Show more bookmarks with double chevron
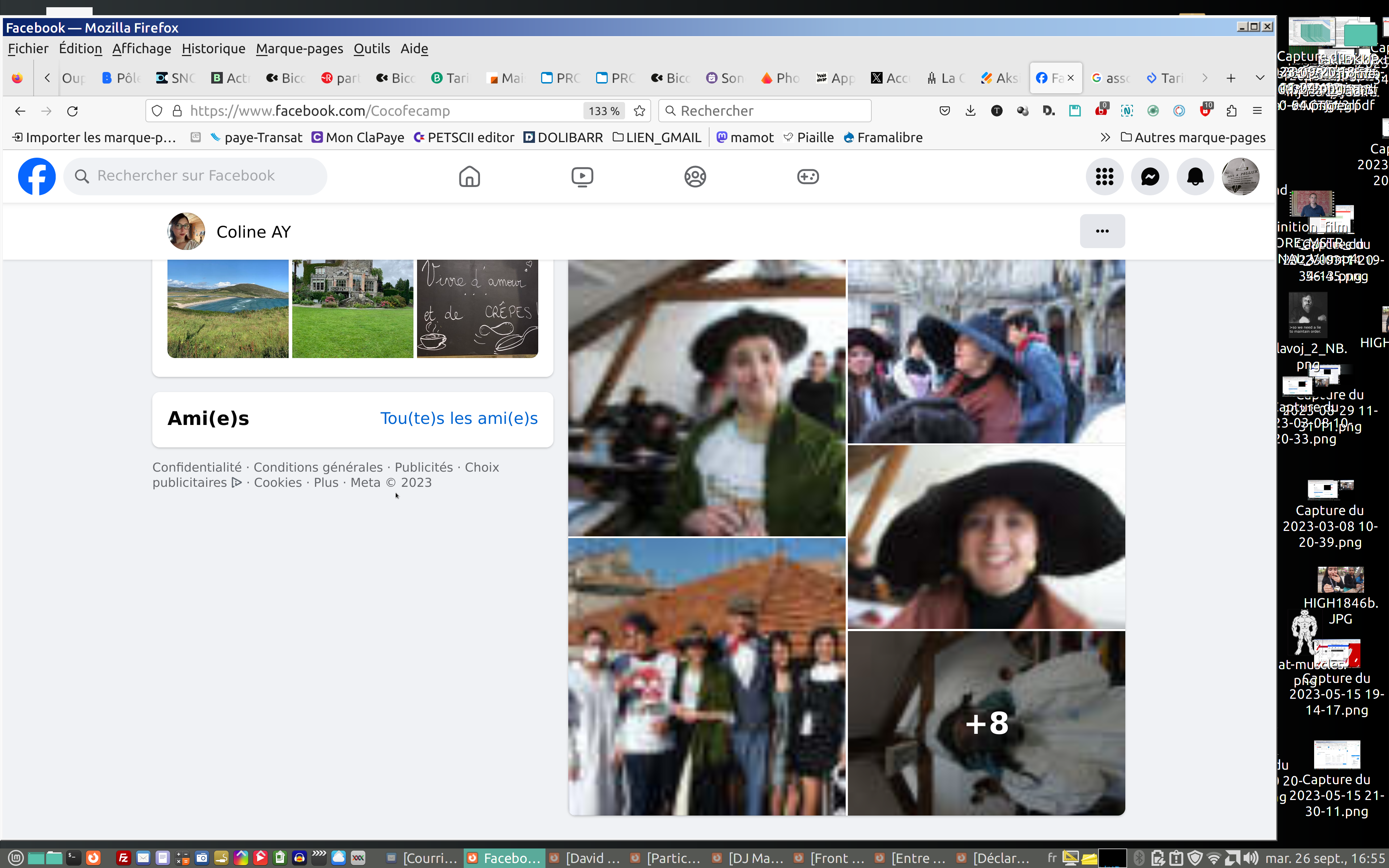Image resolution: width=1389 pixels, height=868 pixels. (1105, 137)
